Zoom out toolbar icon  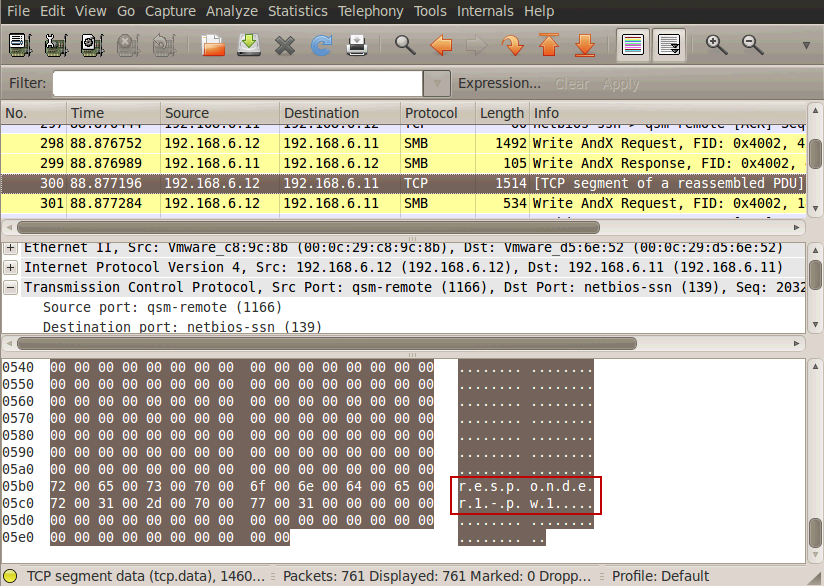(x=753, y=45)
